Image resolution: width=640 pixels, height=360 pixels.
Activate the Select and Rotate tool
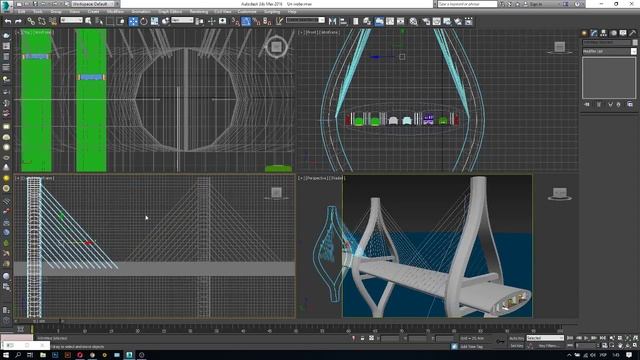144,21
